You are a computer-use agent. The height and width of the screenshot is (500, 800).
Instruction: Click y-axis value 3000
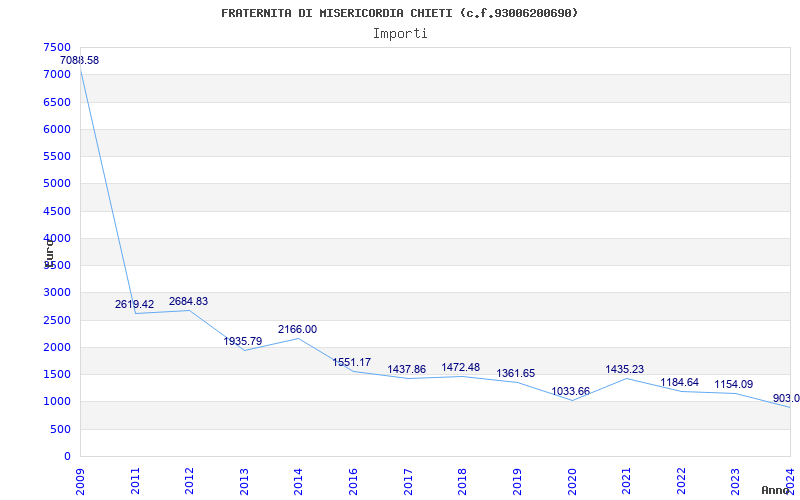(57, 293)
